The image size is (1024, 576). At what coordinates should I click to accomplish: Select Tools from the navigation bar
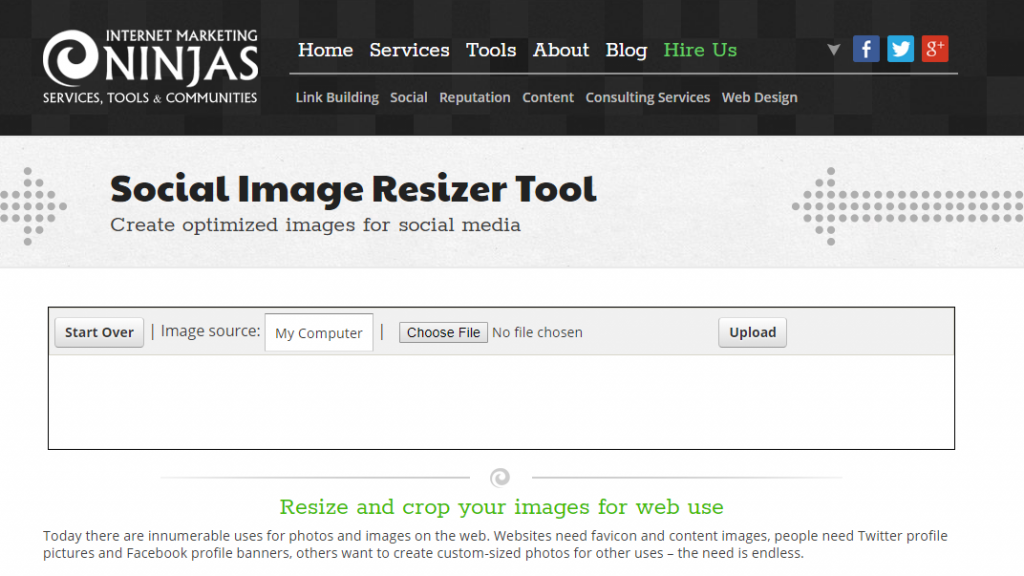point(491,50)
